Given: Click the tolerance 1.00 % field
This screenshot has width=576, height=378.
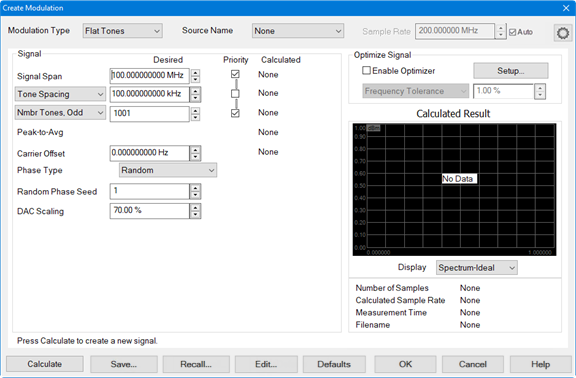Looking at the screenshot, I should pos(503,91).
